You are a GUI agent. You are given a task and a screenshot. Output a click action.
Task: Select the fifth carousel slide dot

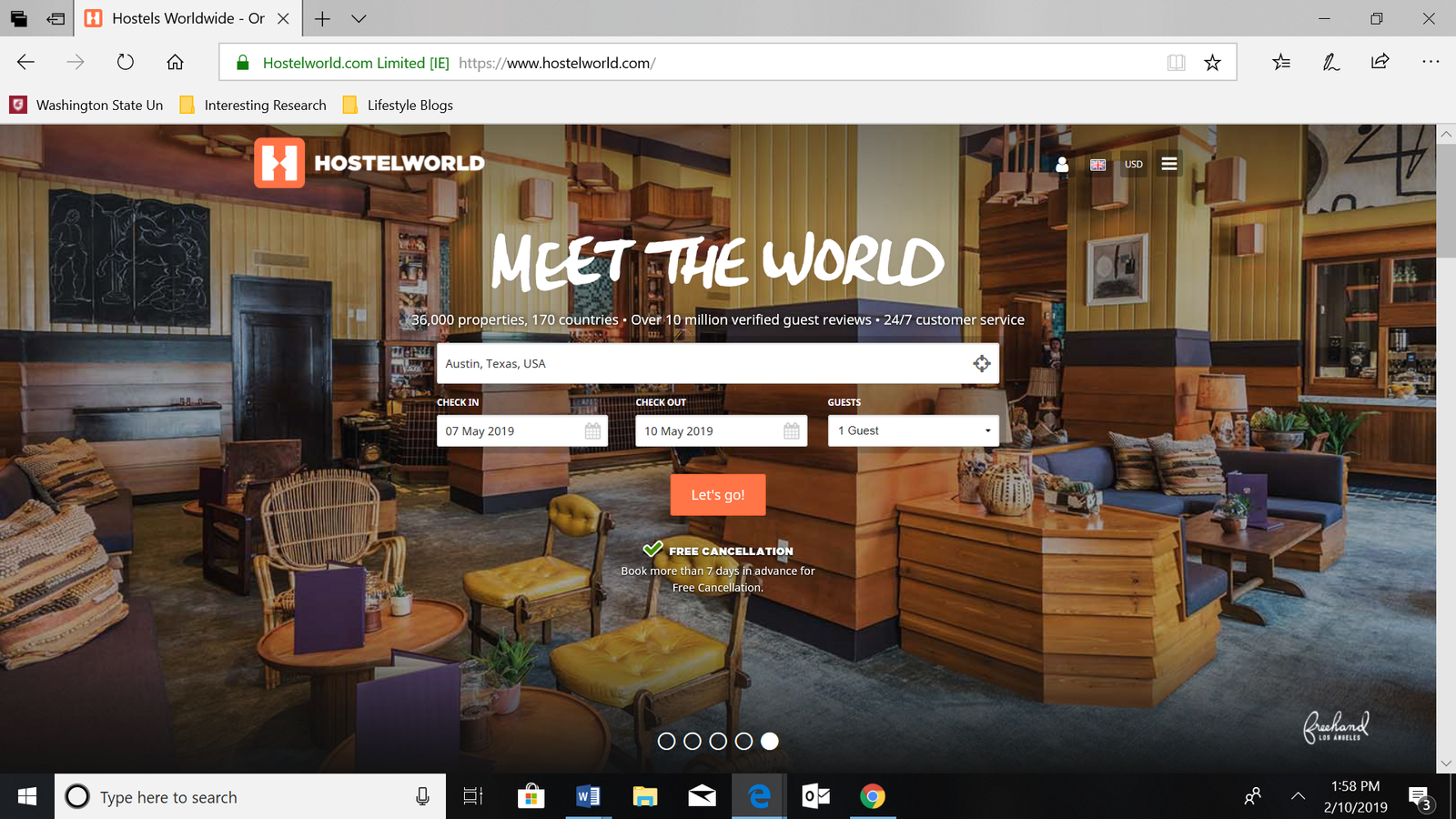pos(770,742)
